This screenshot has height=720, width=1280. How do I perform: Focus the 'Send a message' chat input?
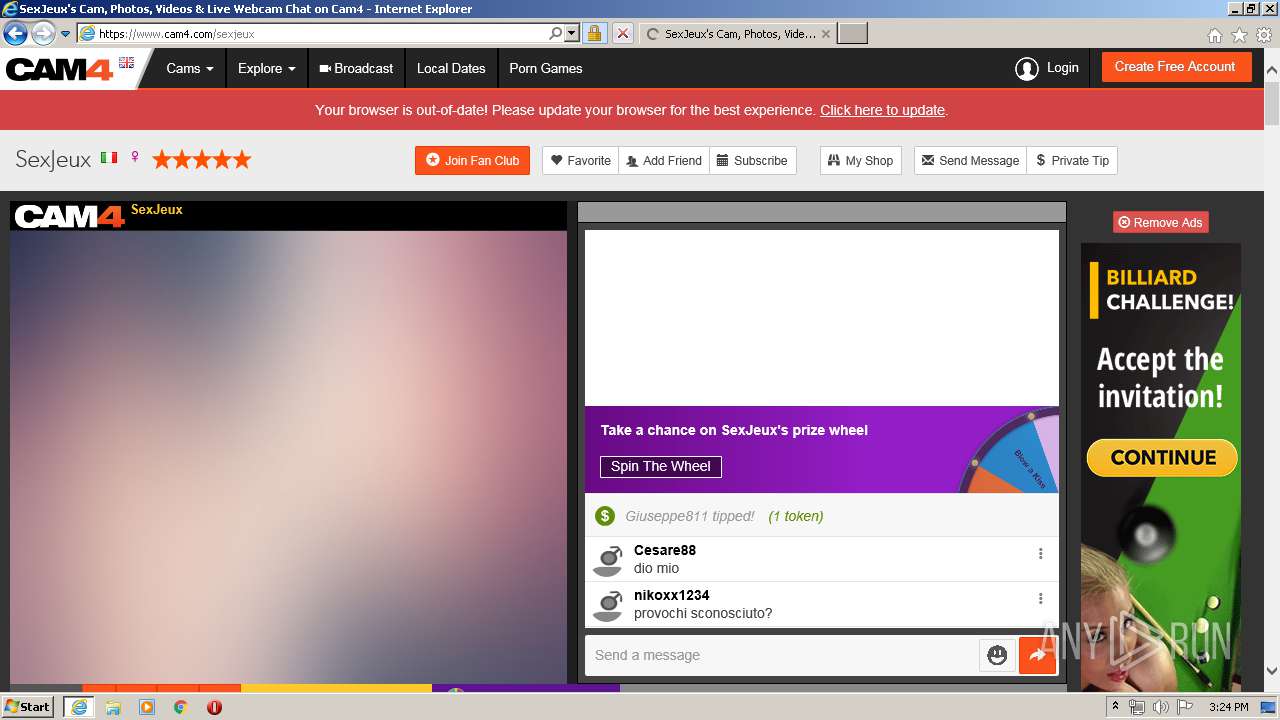(x=781, y=655)
